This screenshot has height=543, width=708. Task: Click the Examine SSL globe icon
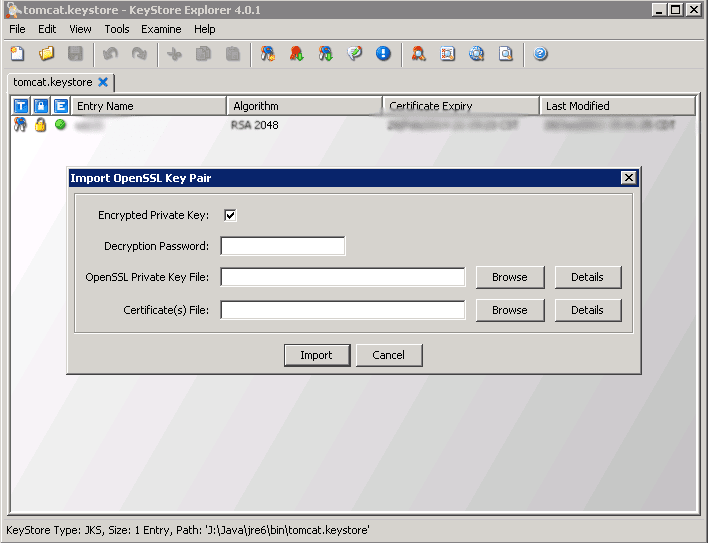[x=476, y=54]
